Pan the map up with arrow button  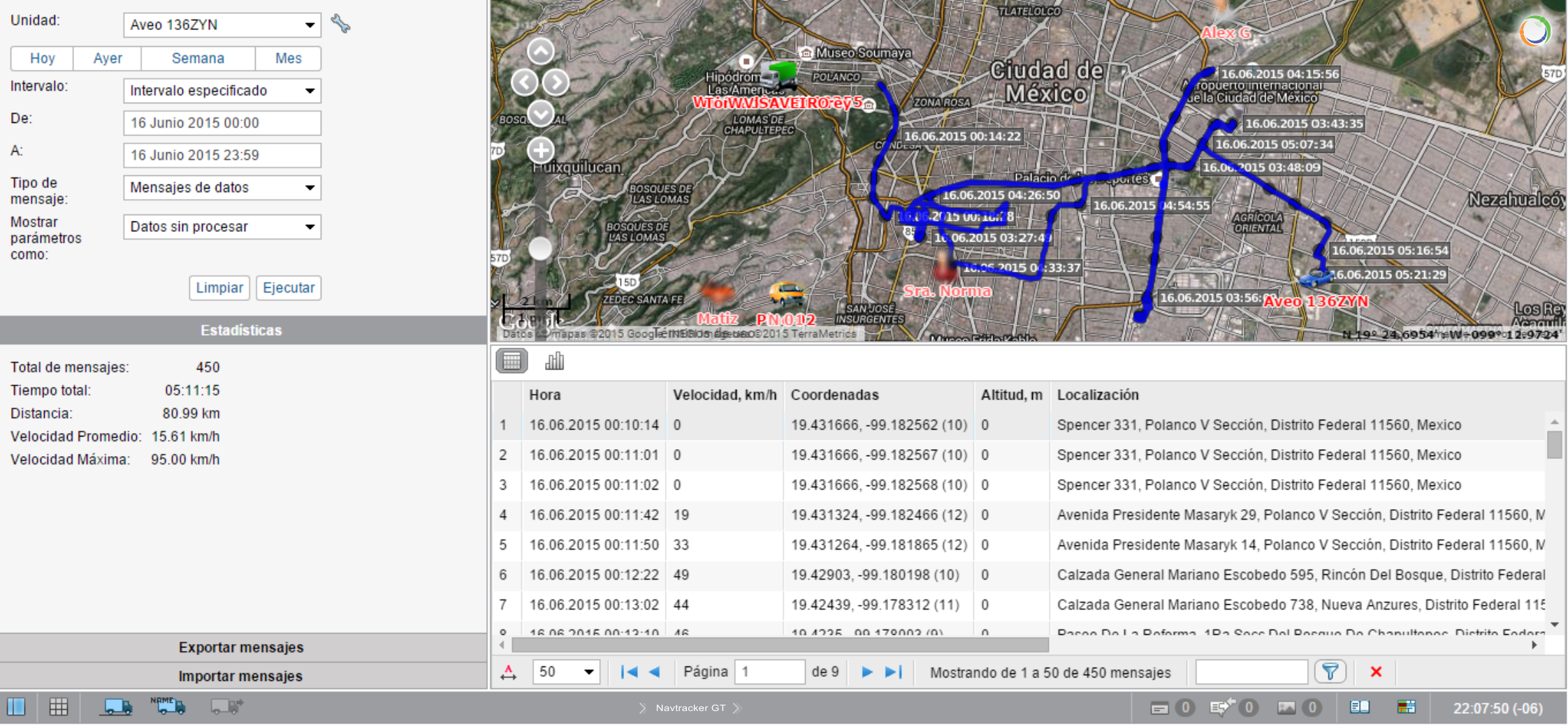point(540,51)
